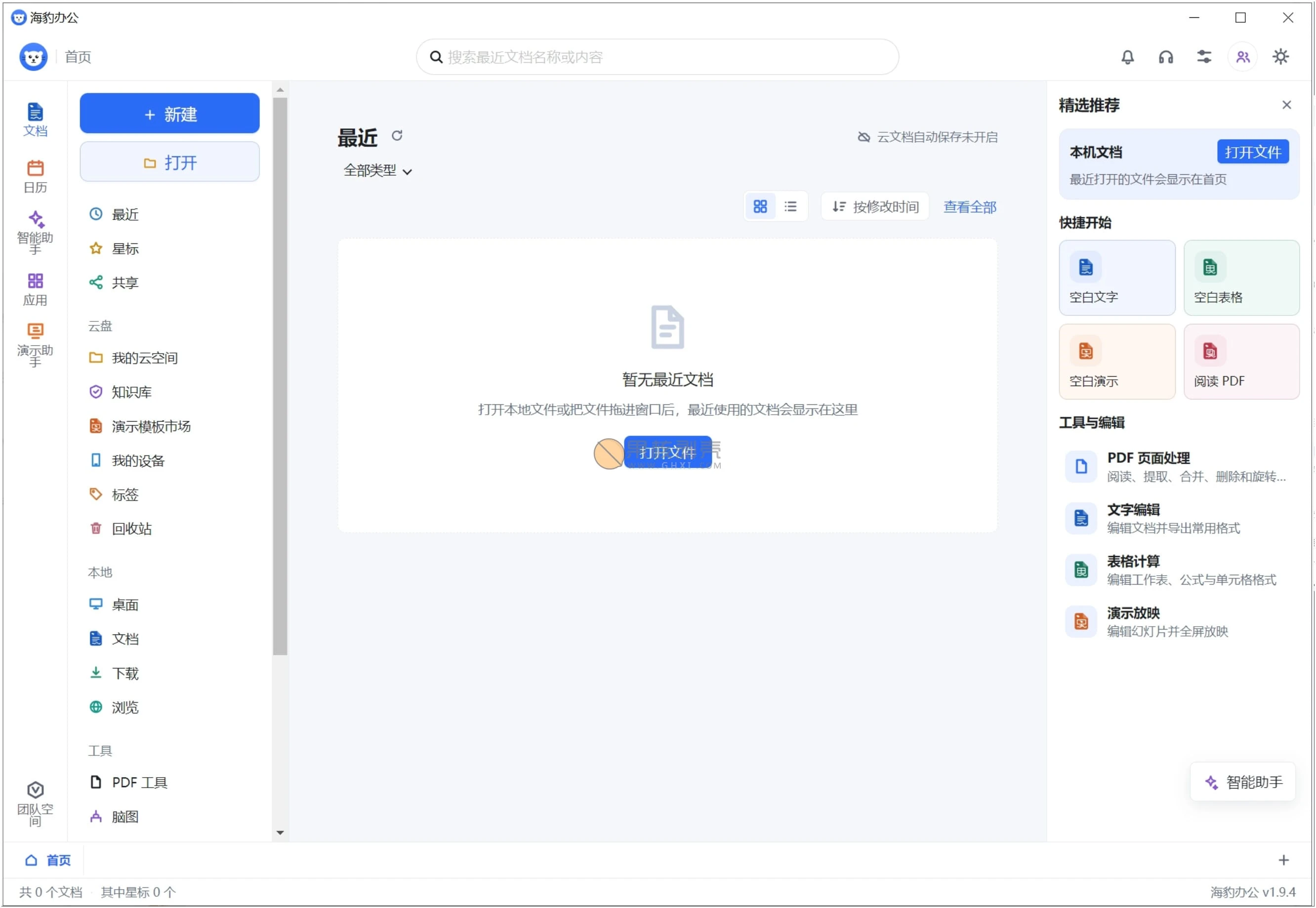The height and width of the screenshot is (908, 1316).
Task: Click 共 0 个文档 status text
Action: pos(51,892)
